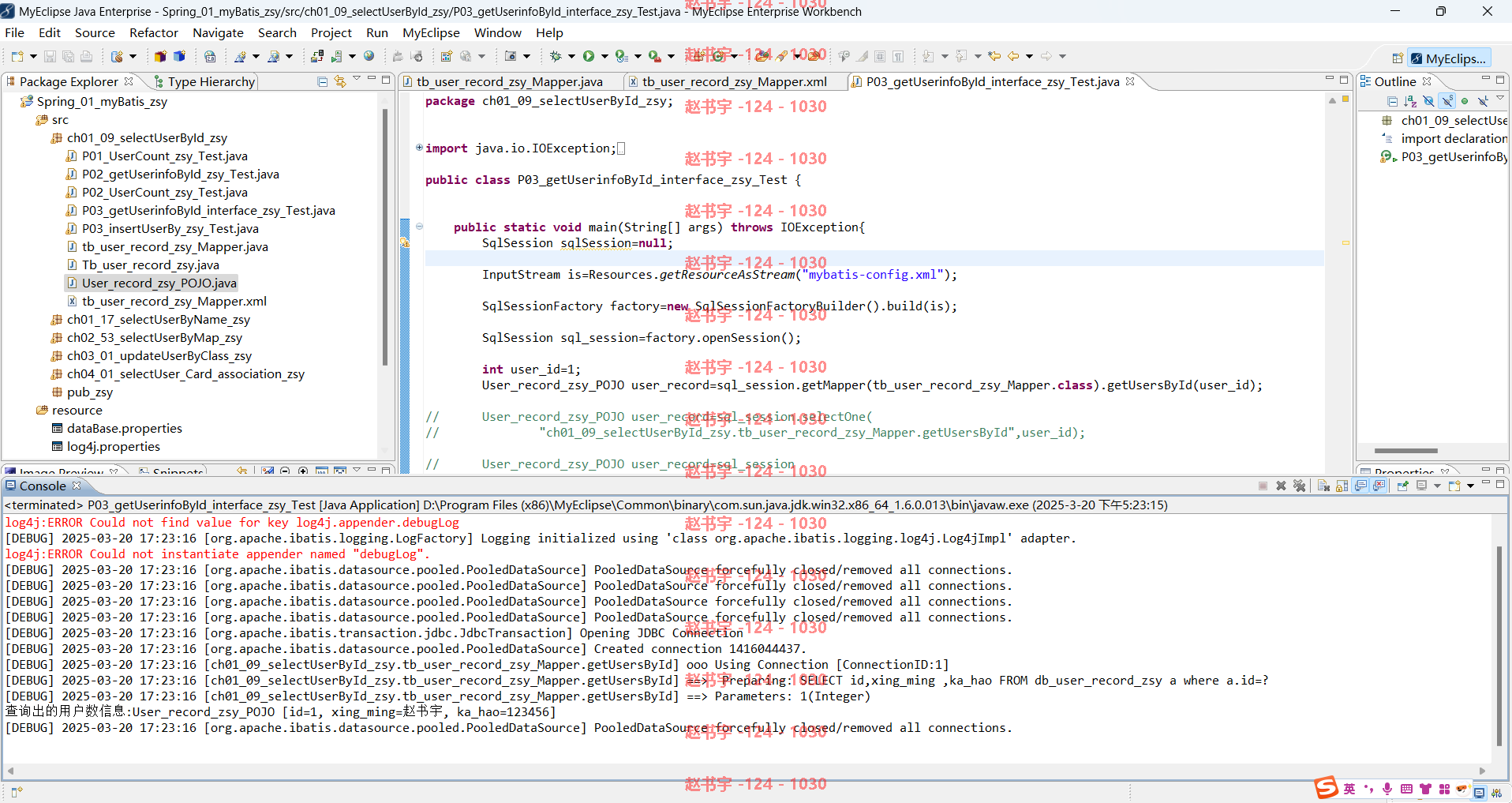This screenshot has height=803, width=1512.
Task: Remove Launch in Console toolbar
Action: tap(1282, 486)
